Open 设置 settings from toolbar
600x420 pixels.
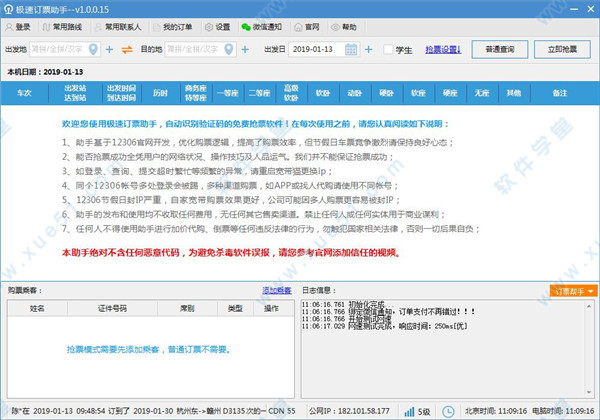216,26
